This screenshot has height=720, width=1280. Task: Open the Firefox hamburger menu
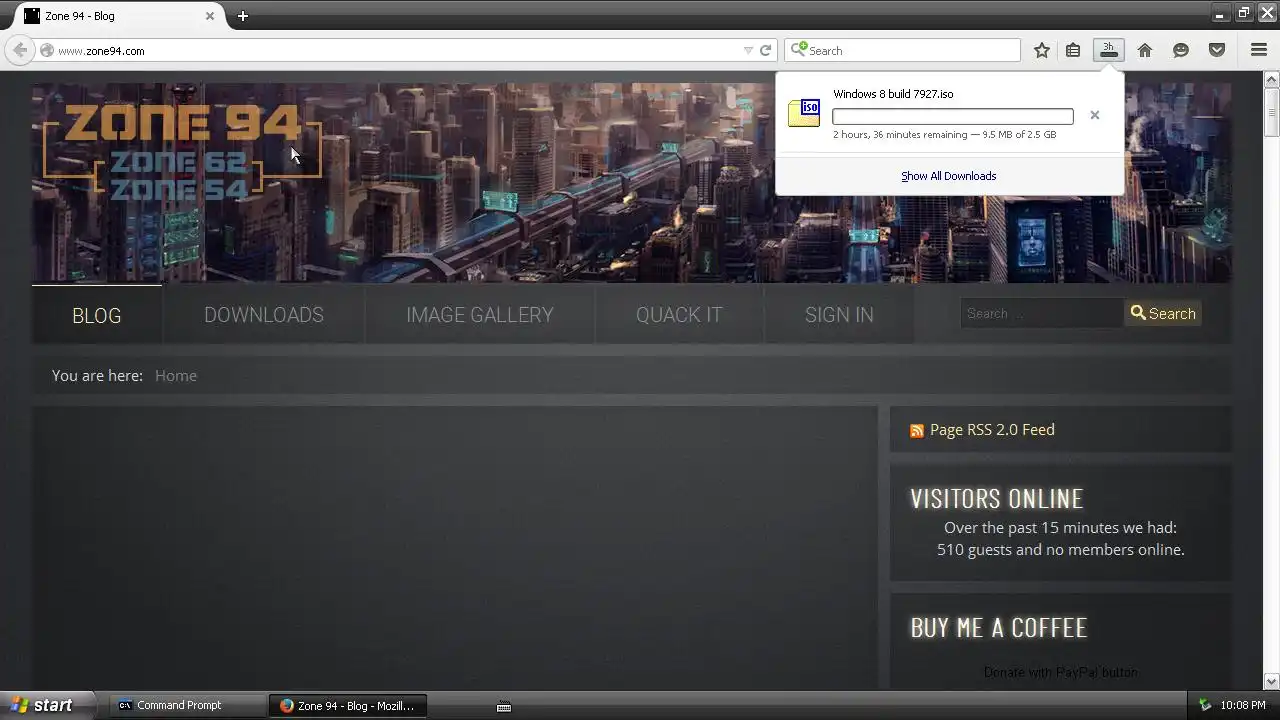pos(1259,50)
